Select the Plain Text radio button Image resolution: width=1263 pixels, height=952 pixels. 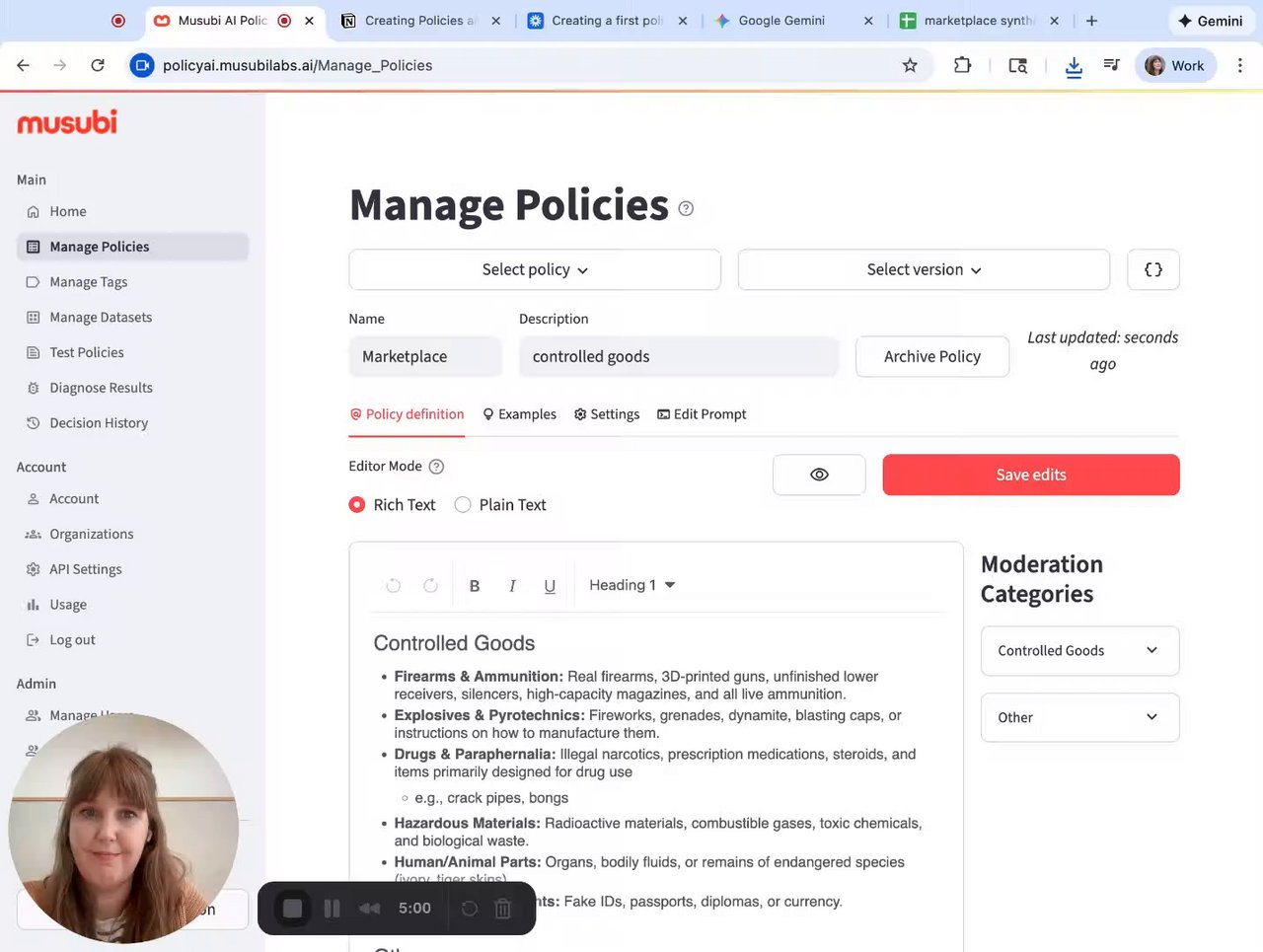[463, 505]
